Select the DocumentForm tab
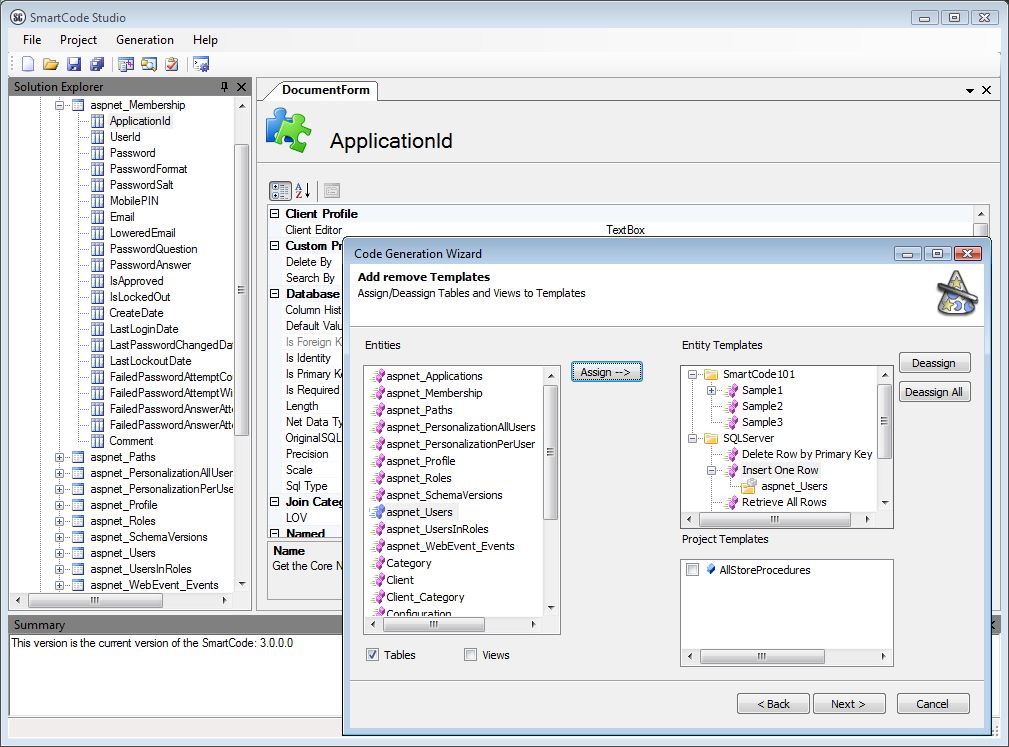The height and width of the screenshot is (747, 1009). [326, 90]
